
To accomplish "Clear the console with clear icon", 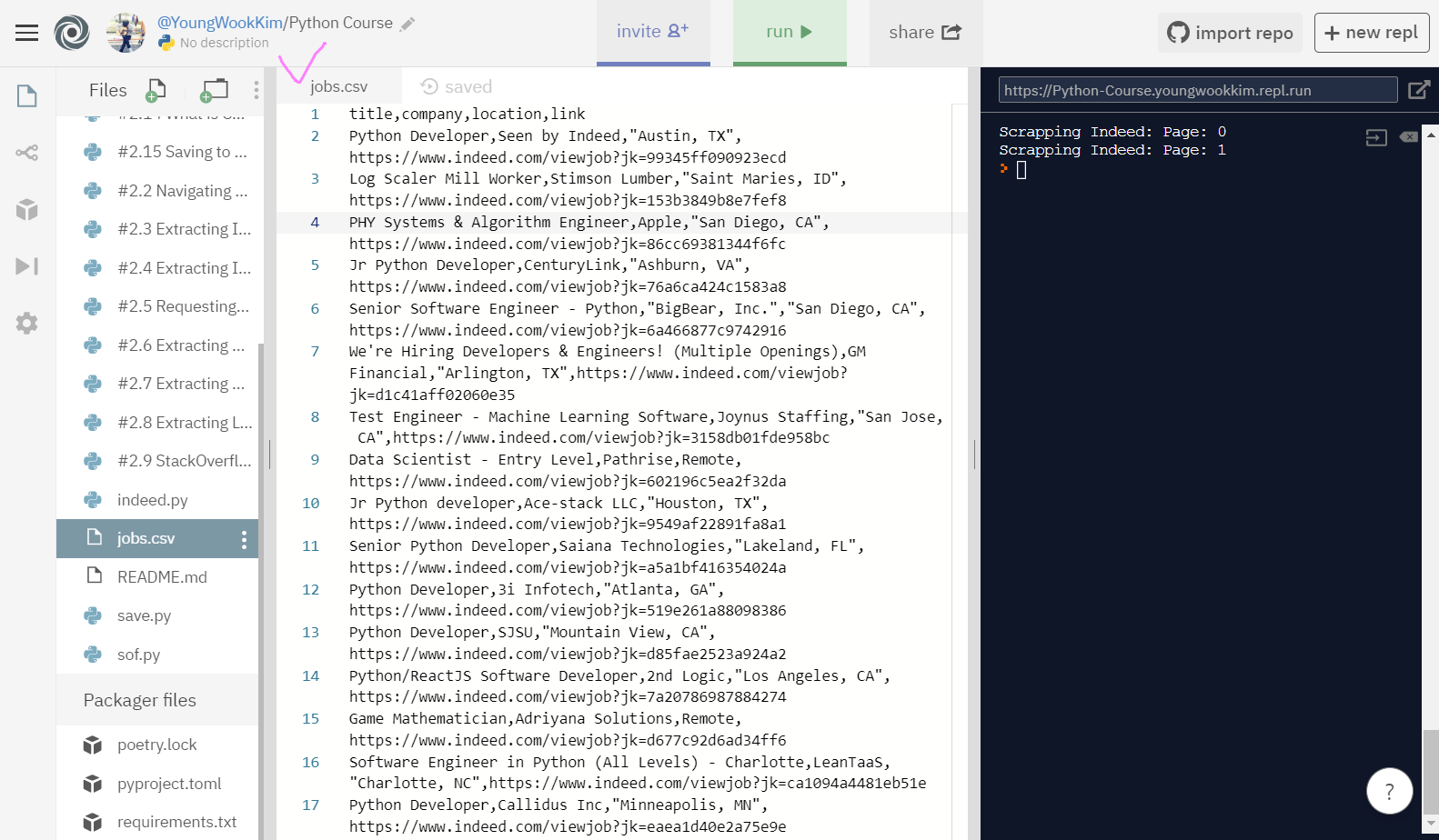I will pos(1409,137).
